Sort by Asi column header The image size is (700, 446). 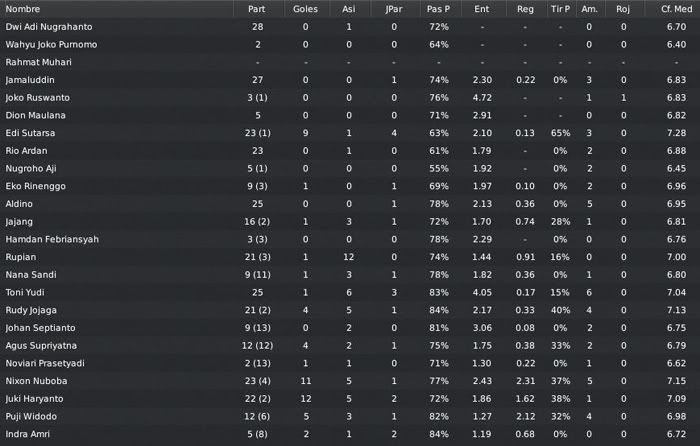coord(349,9)
